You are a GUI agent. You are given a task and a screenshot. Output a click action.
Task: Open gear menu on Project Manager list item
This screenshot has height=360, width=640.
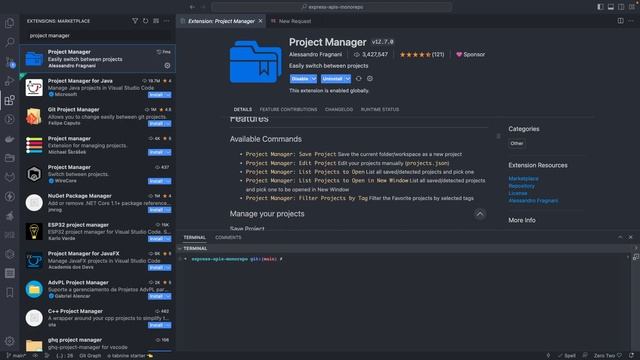pos(167,65)
